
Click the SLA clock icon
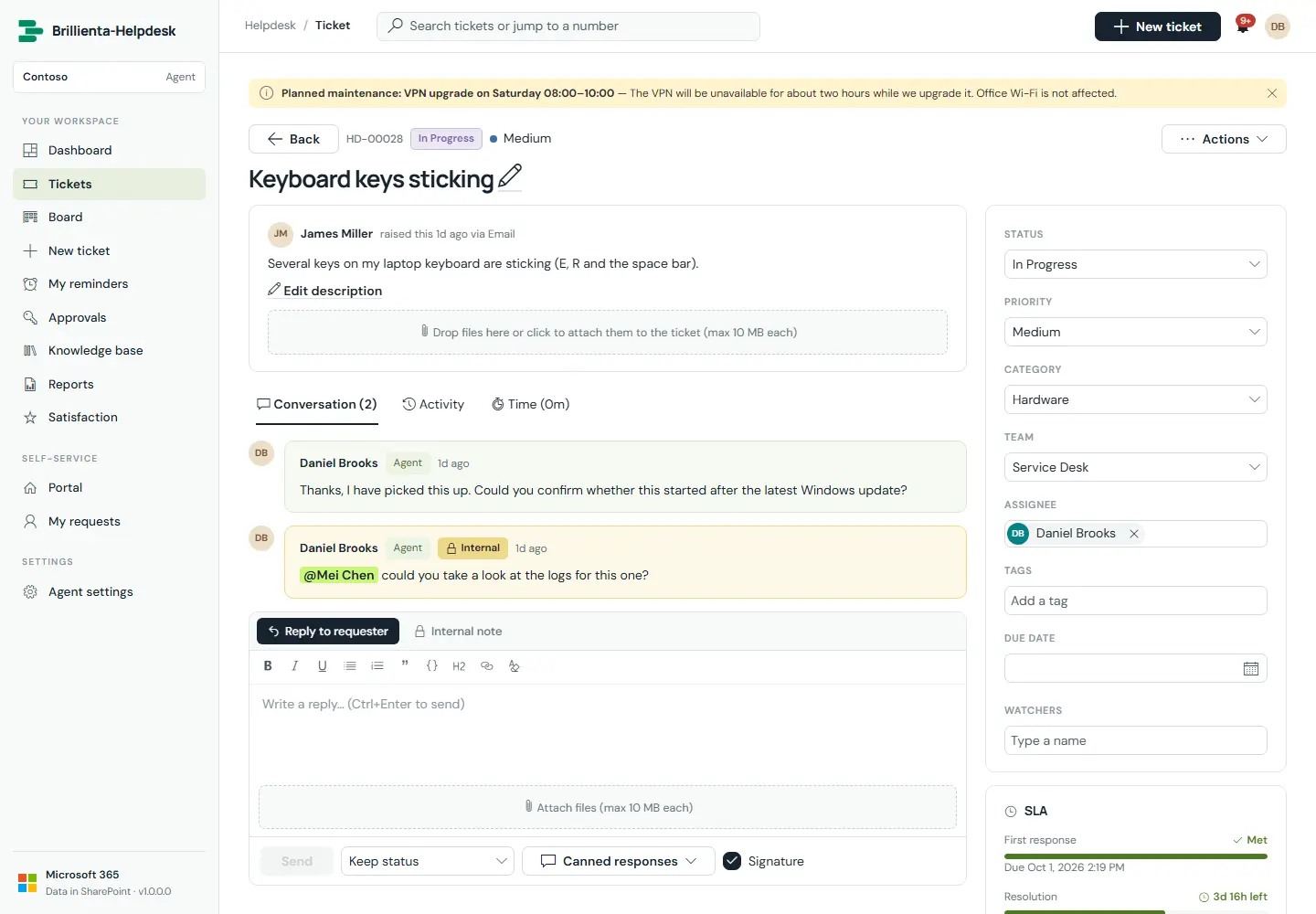click(1011, 812)
